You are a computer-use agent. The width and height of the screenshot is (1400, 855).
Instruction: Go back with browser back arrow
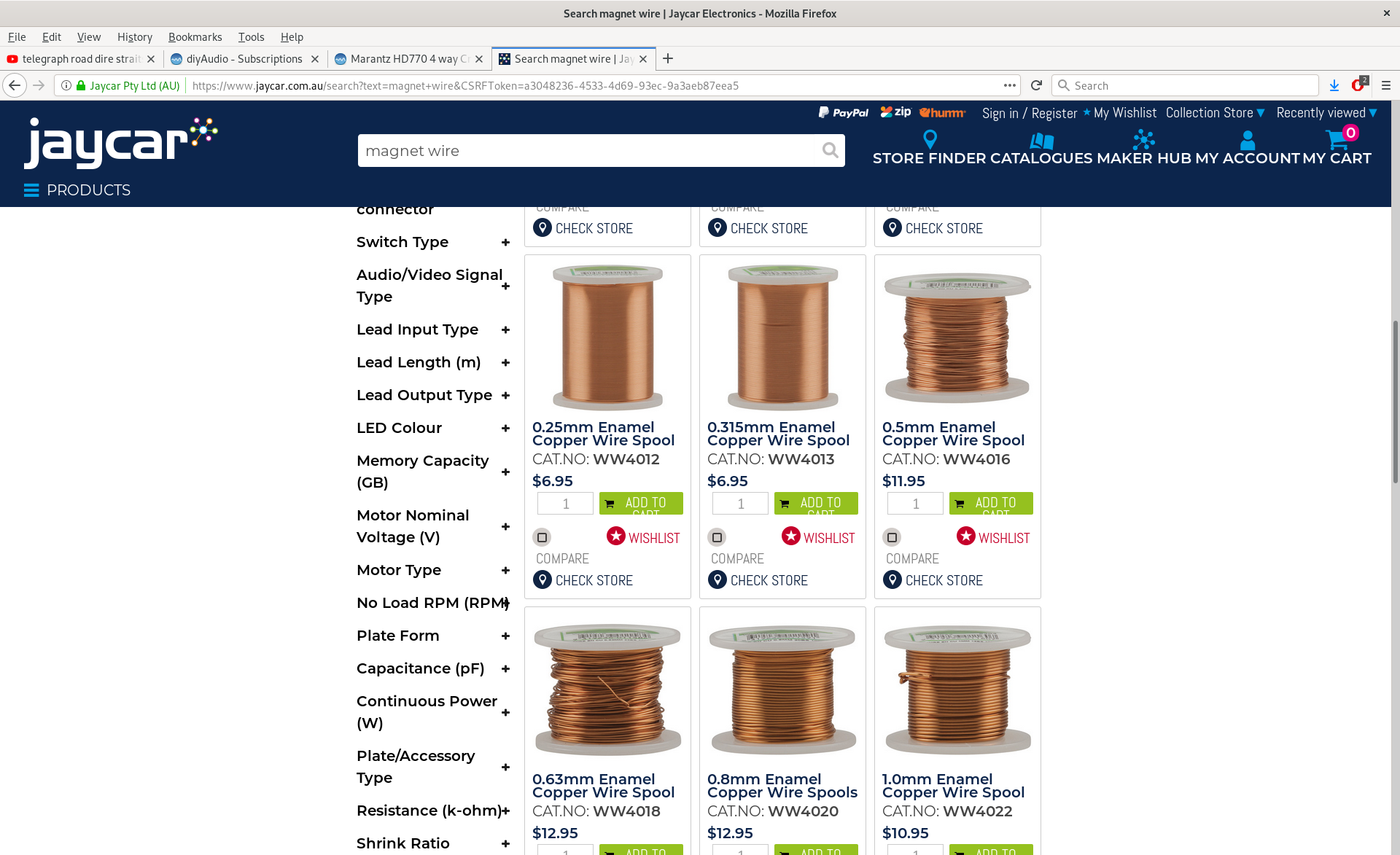point(15,85)
